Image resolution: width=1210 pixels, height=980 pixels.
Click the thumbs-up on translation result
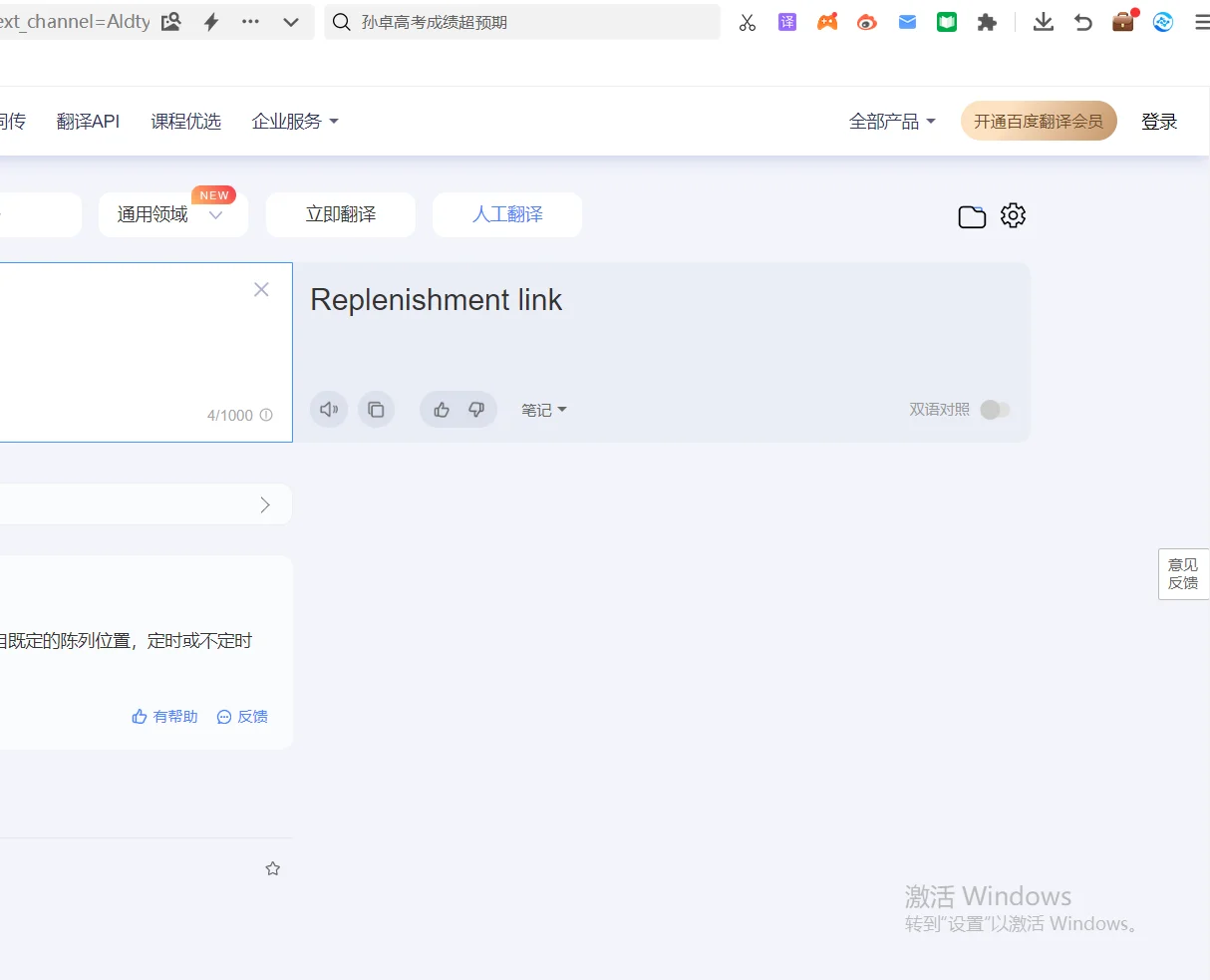point(442,410)
